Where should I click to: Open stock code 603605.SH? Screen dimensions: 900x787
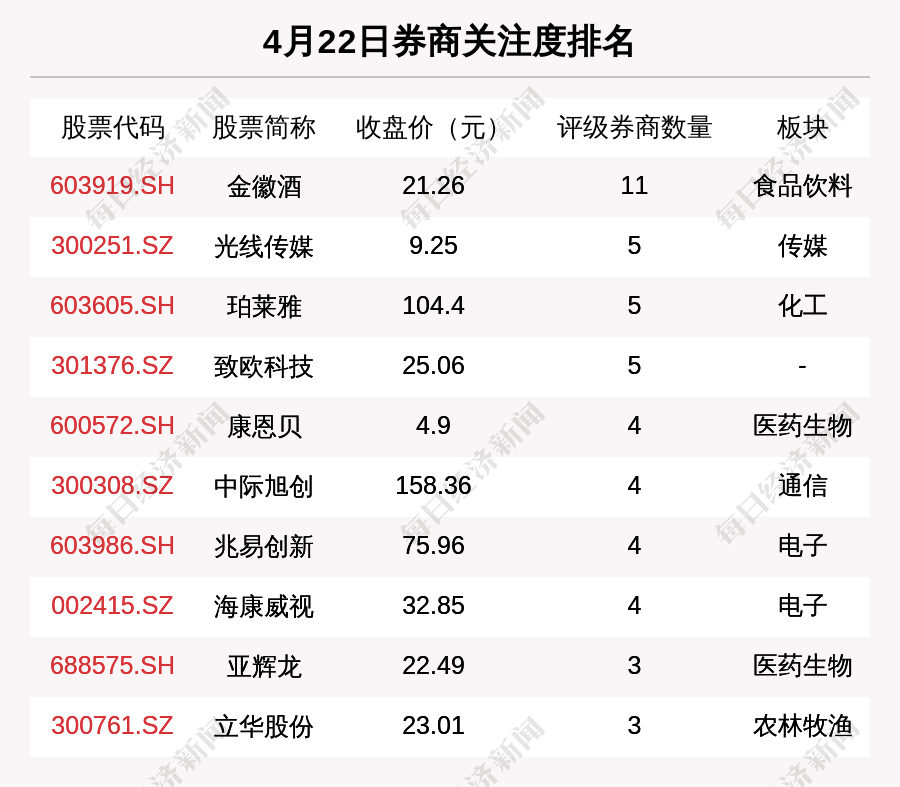click(112, 305)
